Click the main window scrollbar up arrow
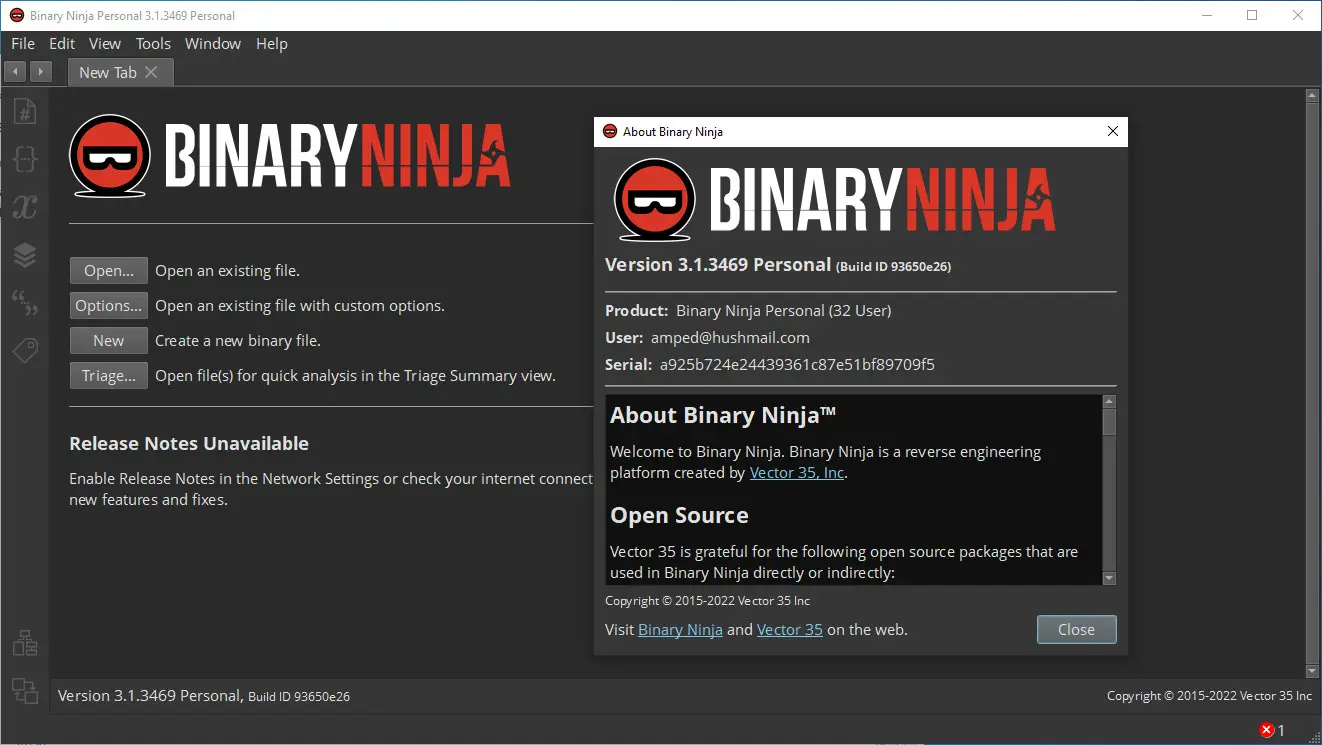Image resolution: width=1322 pixels, height=745 pixels. point(1313,96)
